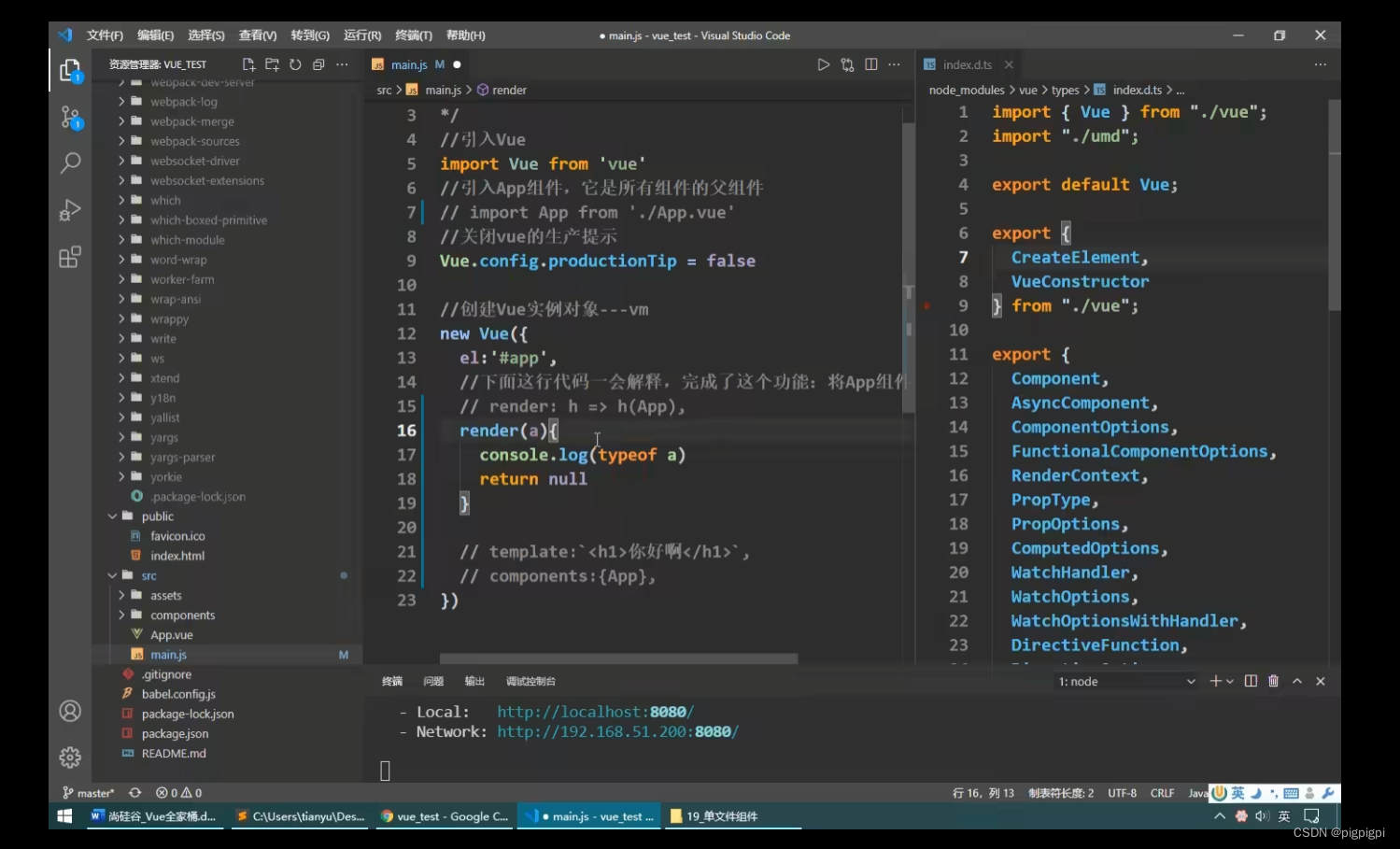Viewport: 1400px width, 849px height.
Task: Switch to the 调试控制台 panel tab
Action: [530, 681]
